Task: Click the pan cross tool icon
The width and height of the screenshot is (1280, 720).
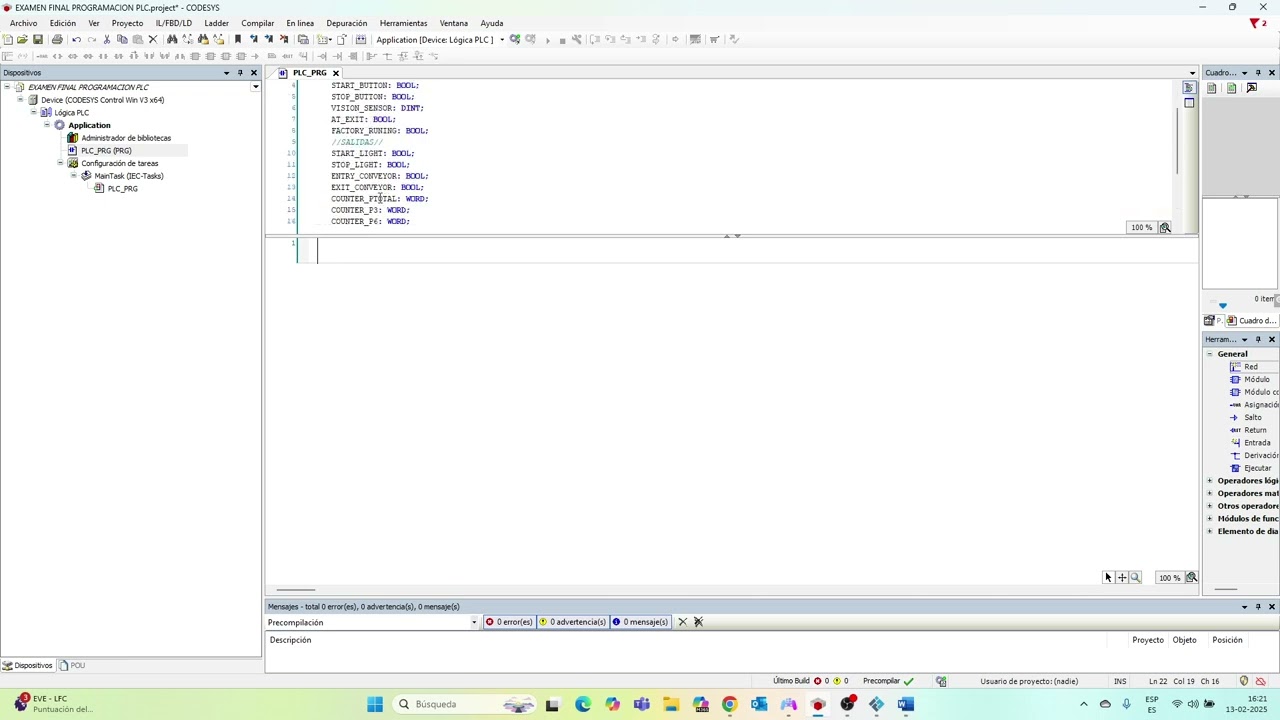Action: pyautogui.click(x=1122, y=578)
